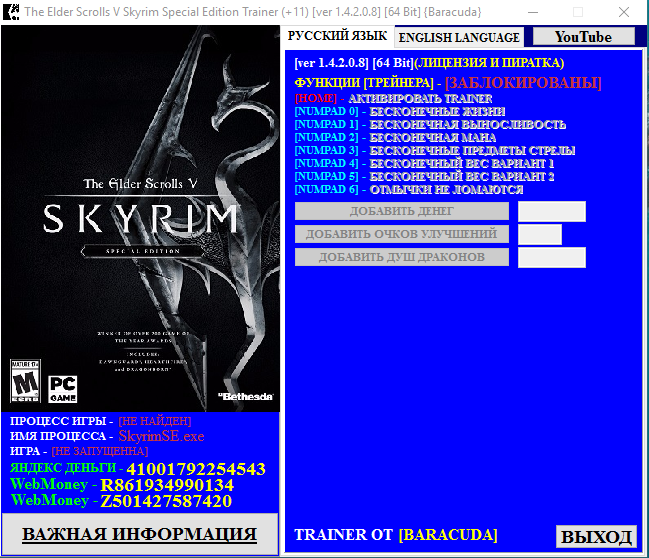Click the [HOME] АКТИВИРОВАТЬ TRAINER line
Screen dimensions: 649x558
tap(393, 99)
